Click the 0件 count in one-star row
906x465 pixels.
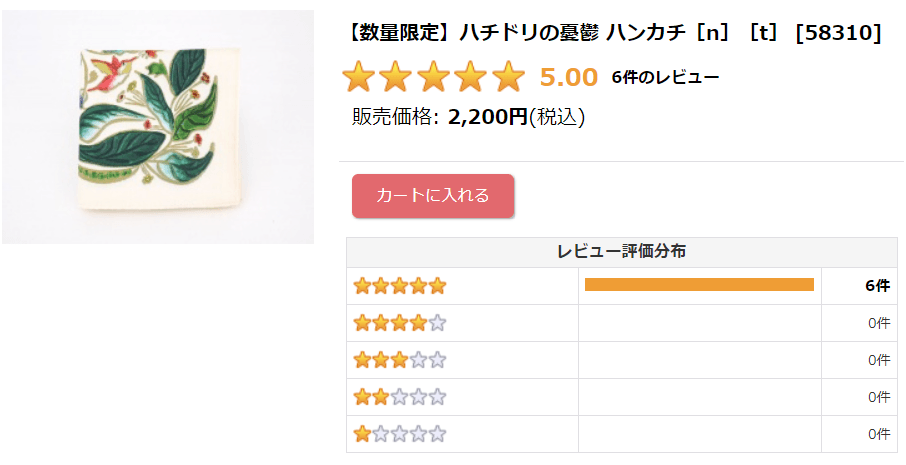(x=878, y=434)
